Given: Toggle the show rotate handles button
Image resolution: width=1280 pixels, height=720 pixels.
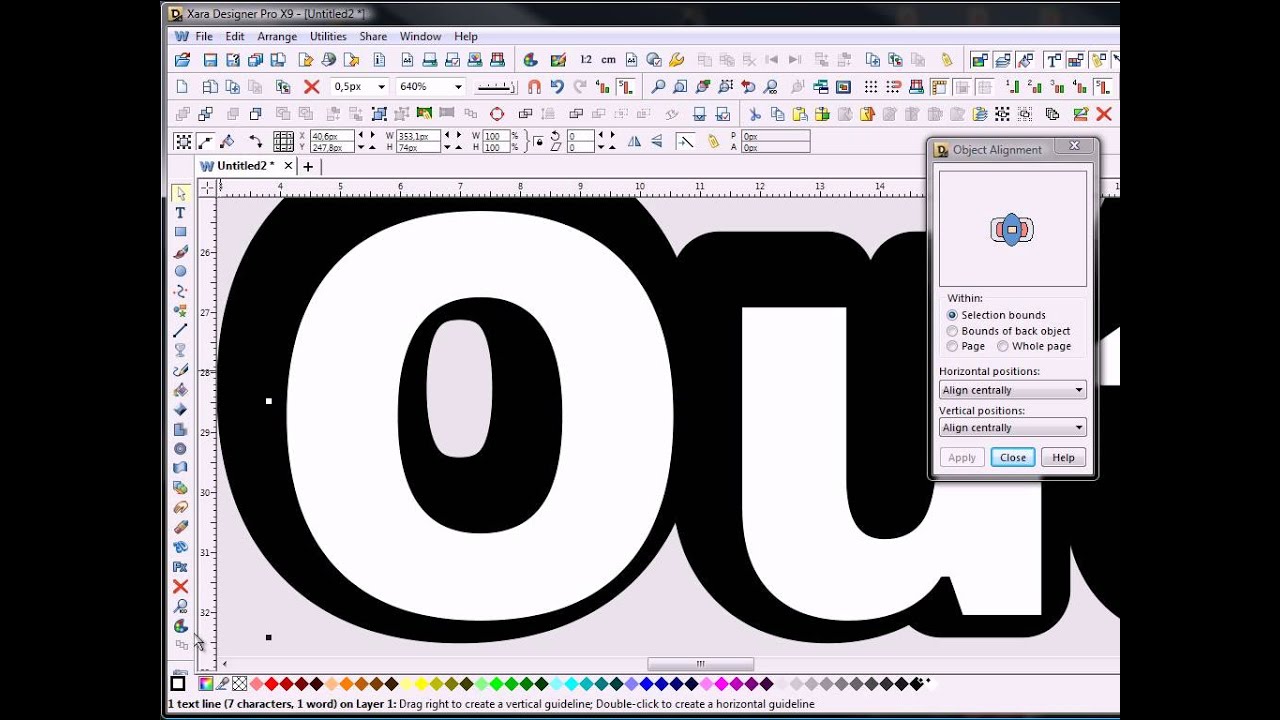Looking at the screenshot, I should pyautogui.click(x=255, y=142).
